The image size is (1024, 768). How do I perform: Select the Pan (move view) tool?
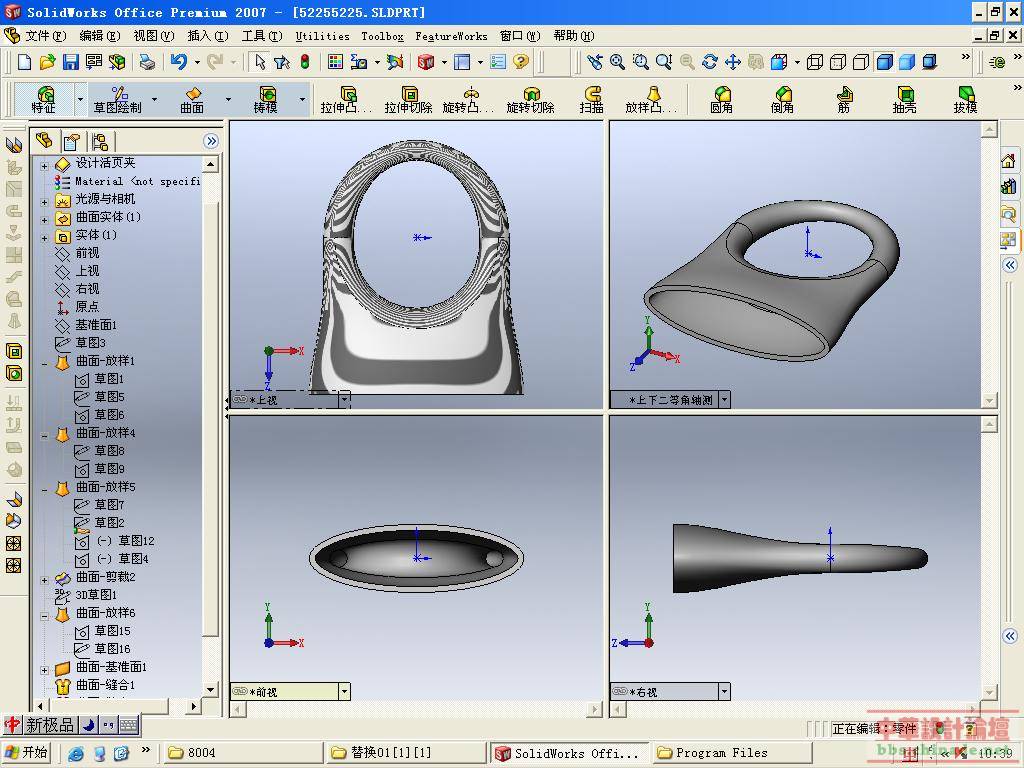[x=733, y=62]
